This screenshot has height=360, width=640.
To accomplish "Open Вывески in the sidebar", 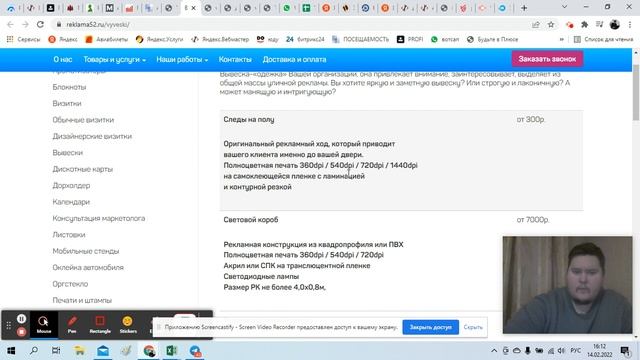I will tap(68, 152).
